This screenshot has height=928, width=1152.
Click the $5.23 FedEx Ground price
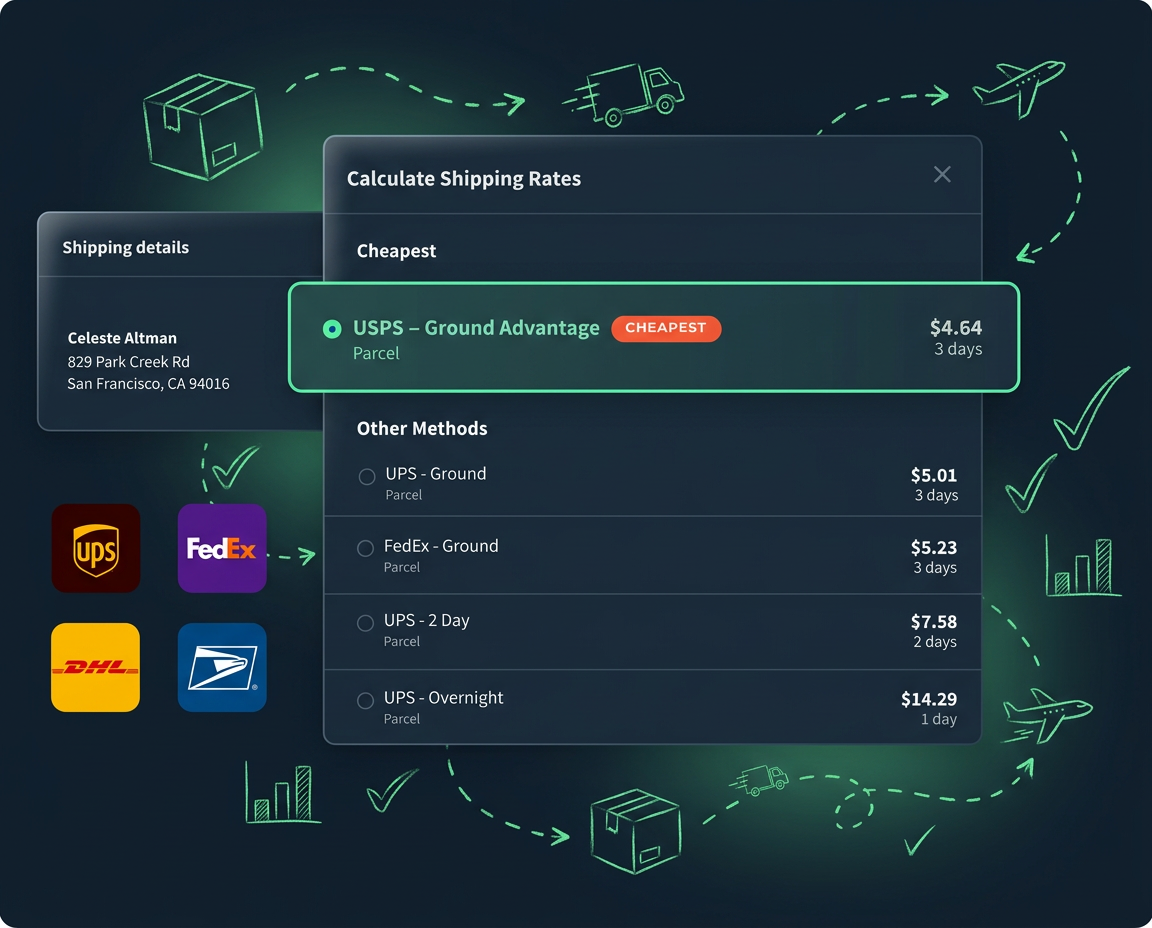tap(934, 547)
